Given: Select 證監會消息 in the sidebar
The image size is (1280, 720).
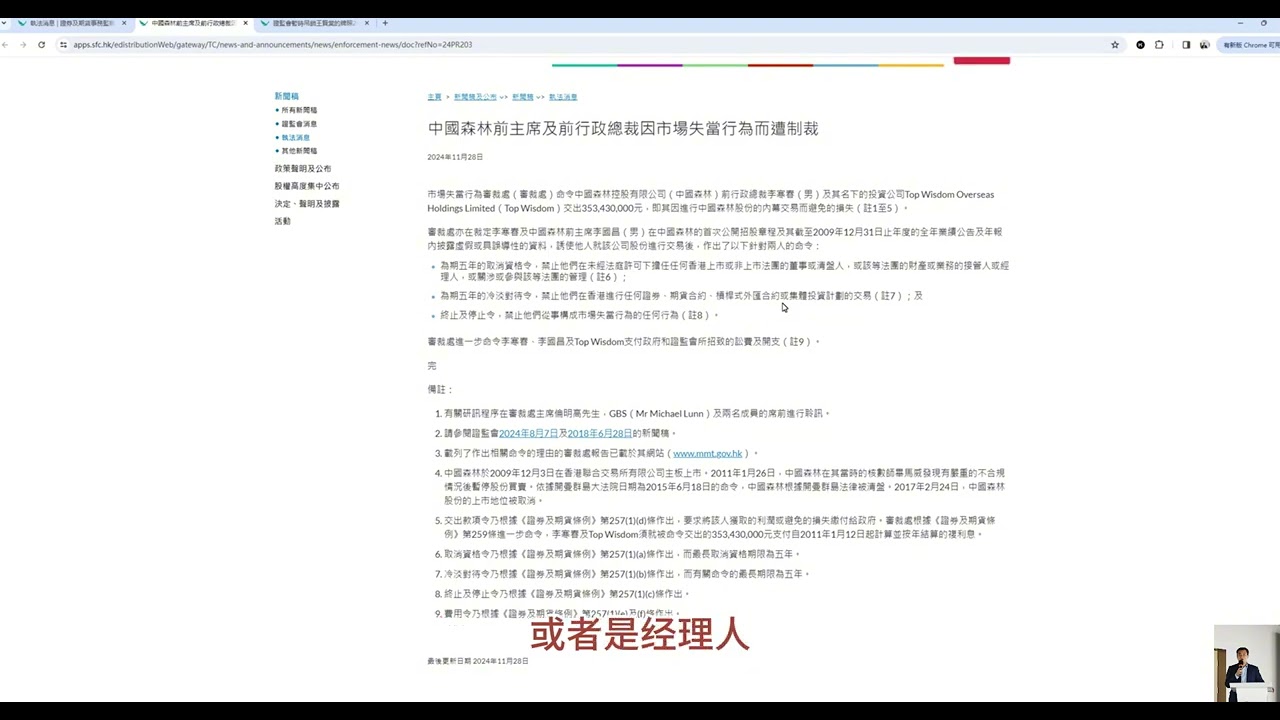Looking at the screenshot, I should pyautogui.click(x=299, y=124).
